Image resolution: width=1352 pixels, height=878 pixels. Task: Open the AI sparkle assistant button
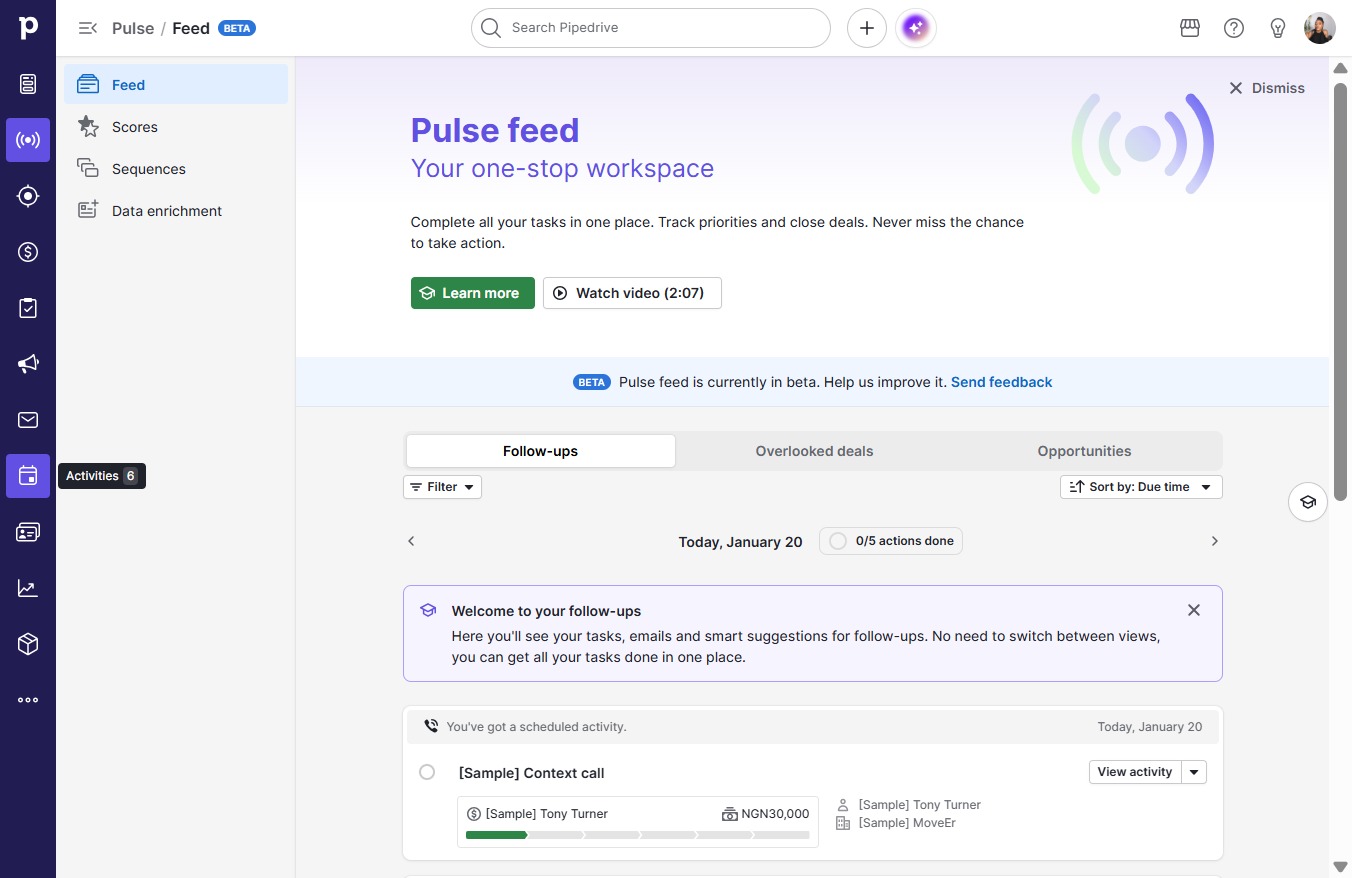click(916, 28)
